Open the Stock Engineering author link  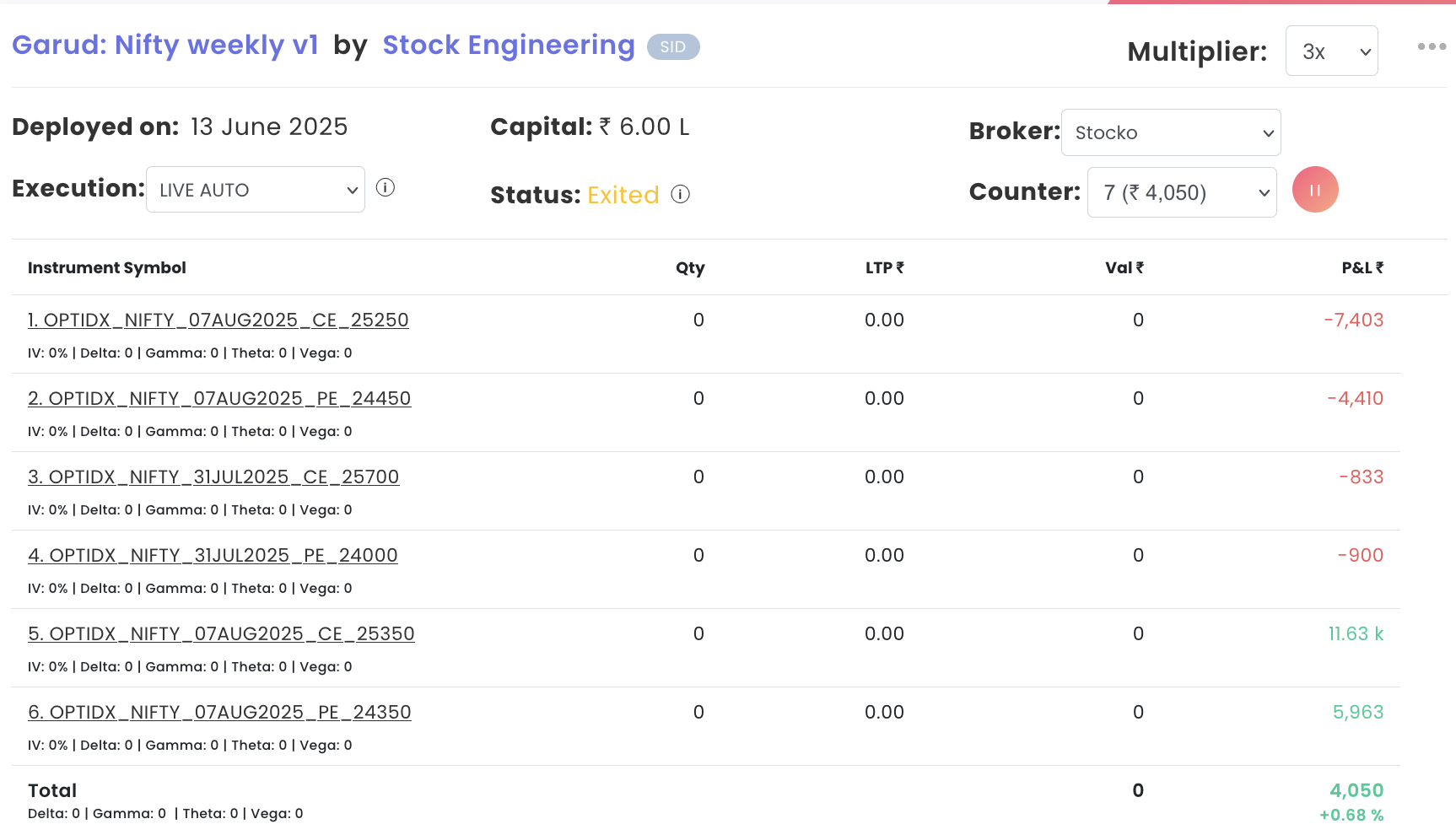(x=508, y=46)
